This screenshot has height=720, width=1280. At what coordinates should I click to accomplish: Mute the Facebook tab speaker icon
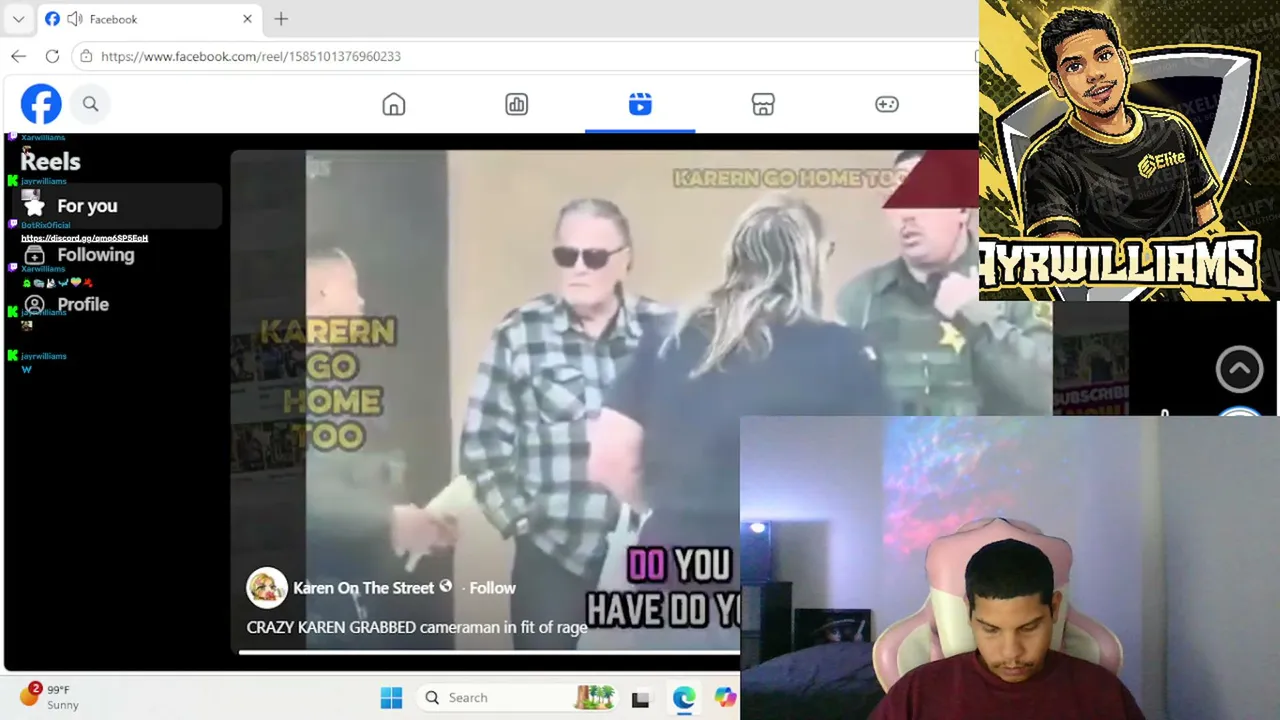(74, 19)
